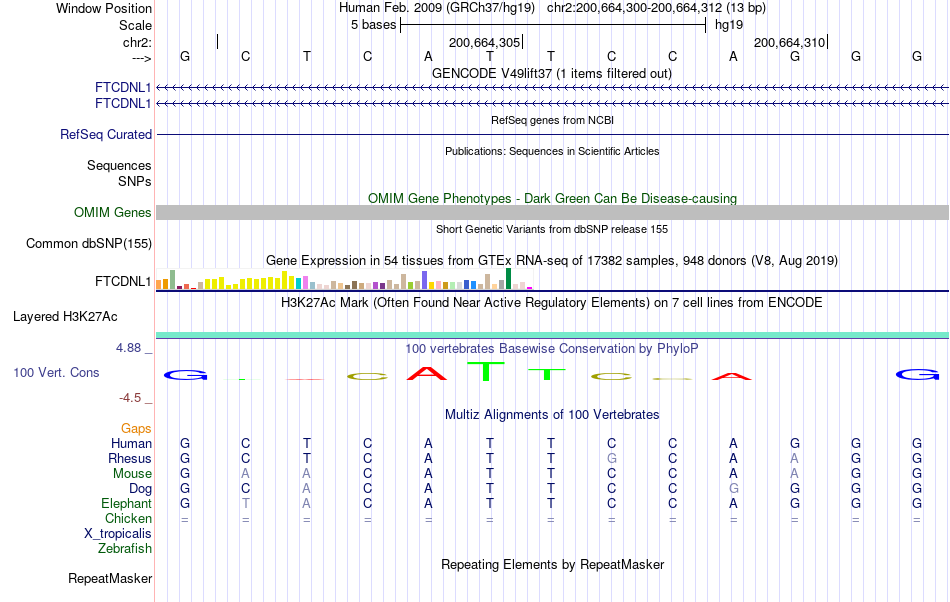The width and height of the screenshot is (950, 602).
Task: Click the chr2:200,664,300-200,664,312 position text
Action: [656, 8]
